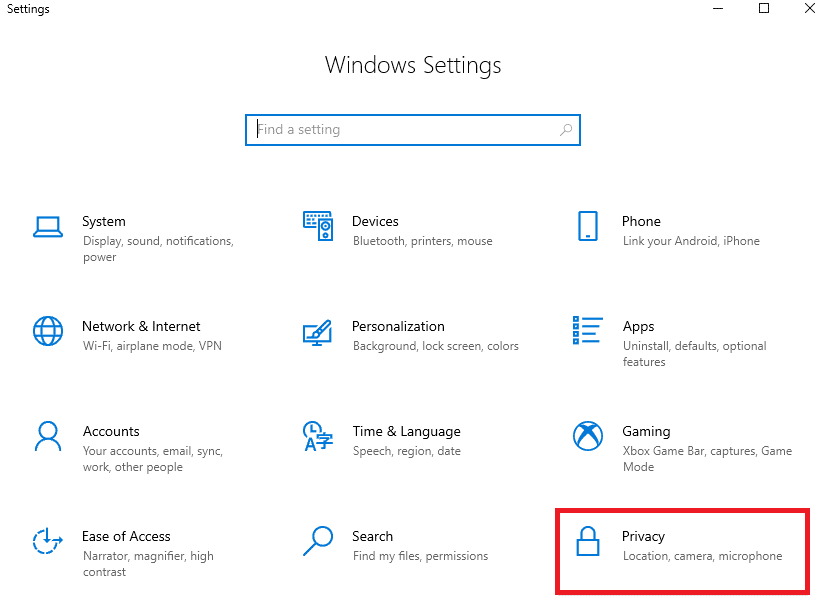Click the Privacy padlock icon
The height and width of the screenshot is (613, 825).
click(588, 540)
